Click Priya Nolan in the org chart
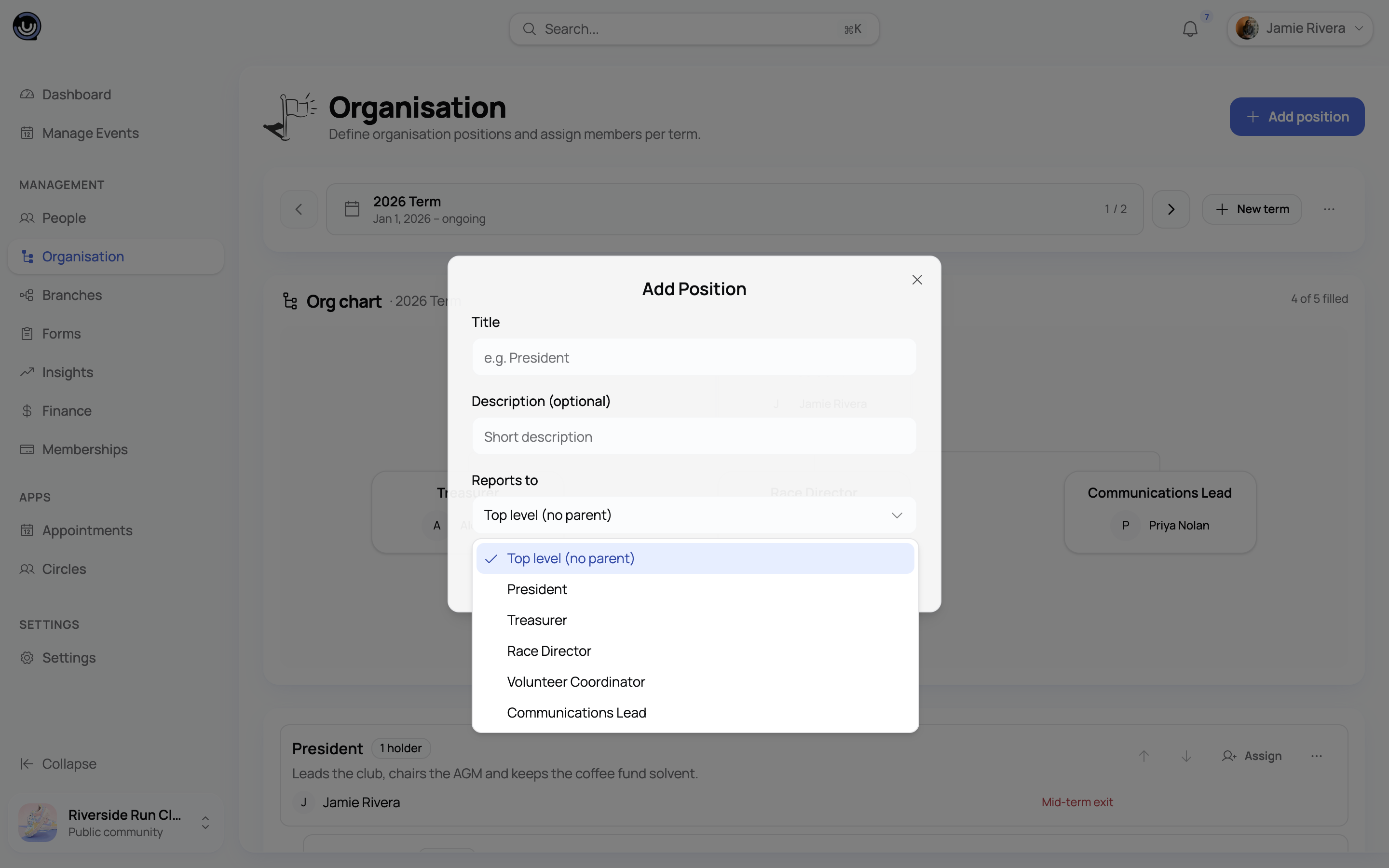 point(1178,525)
